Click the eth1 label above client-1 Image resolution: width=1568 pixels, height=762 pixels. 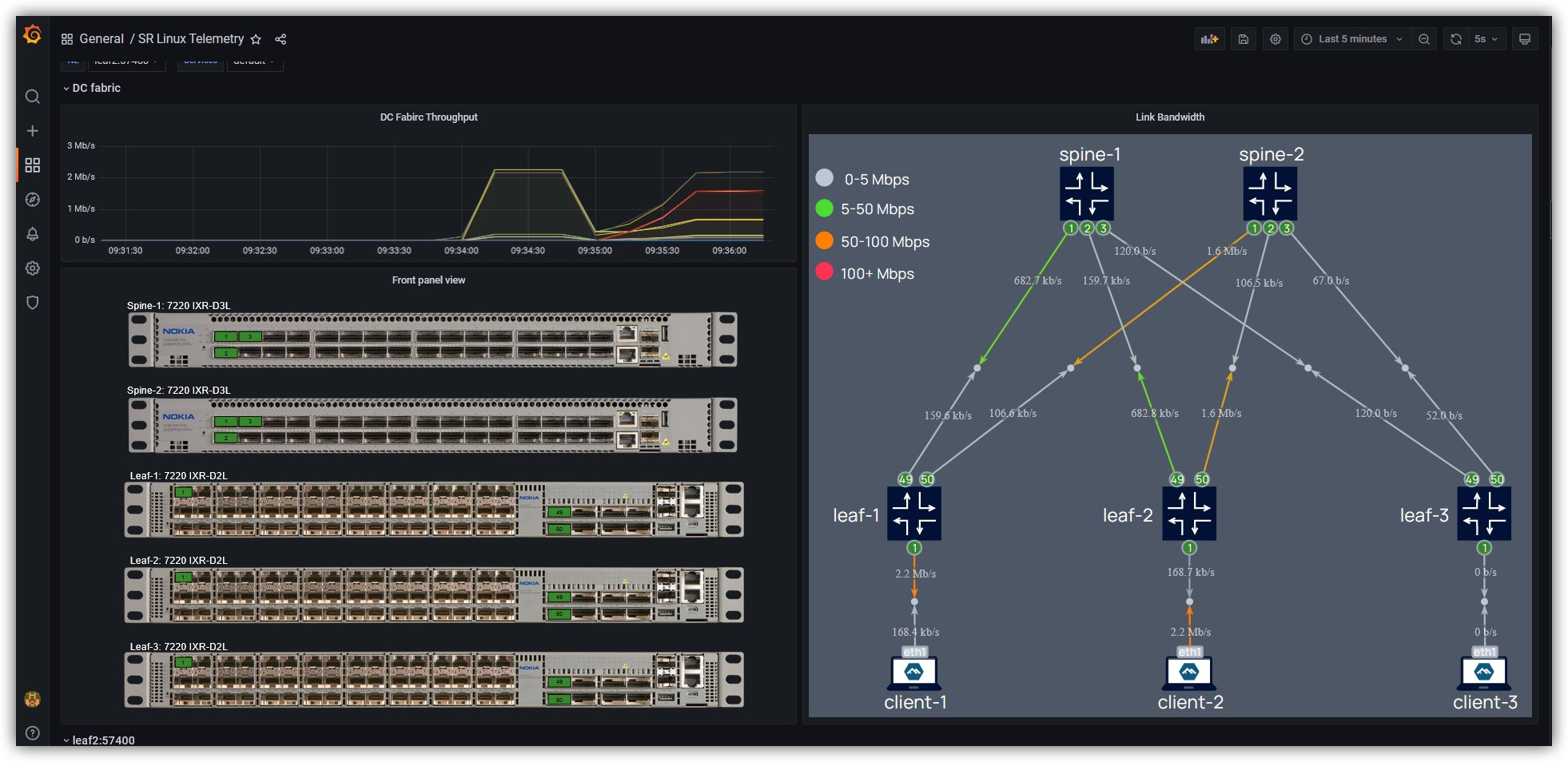[914, 652]
